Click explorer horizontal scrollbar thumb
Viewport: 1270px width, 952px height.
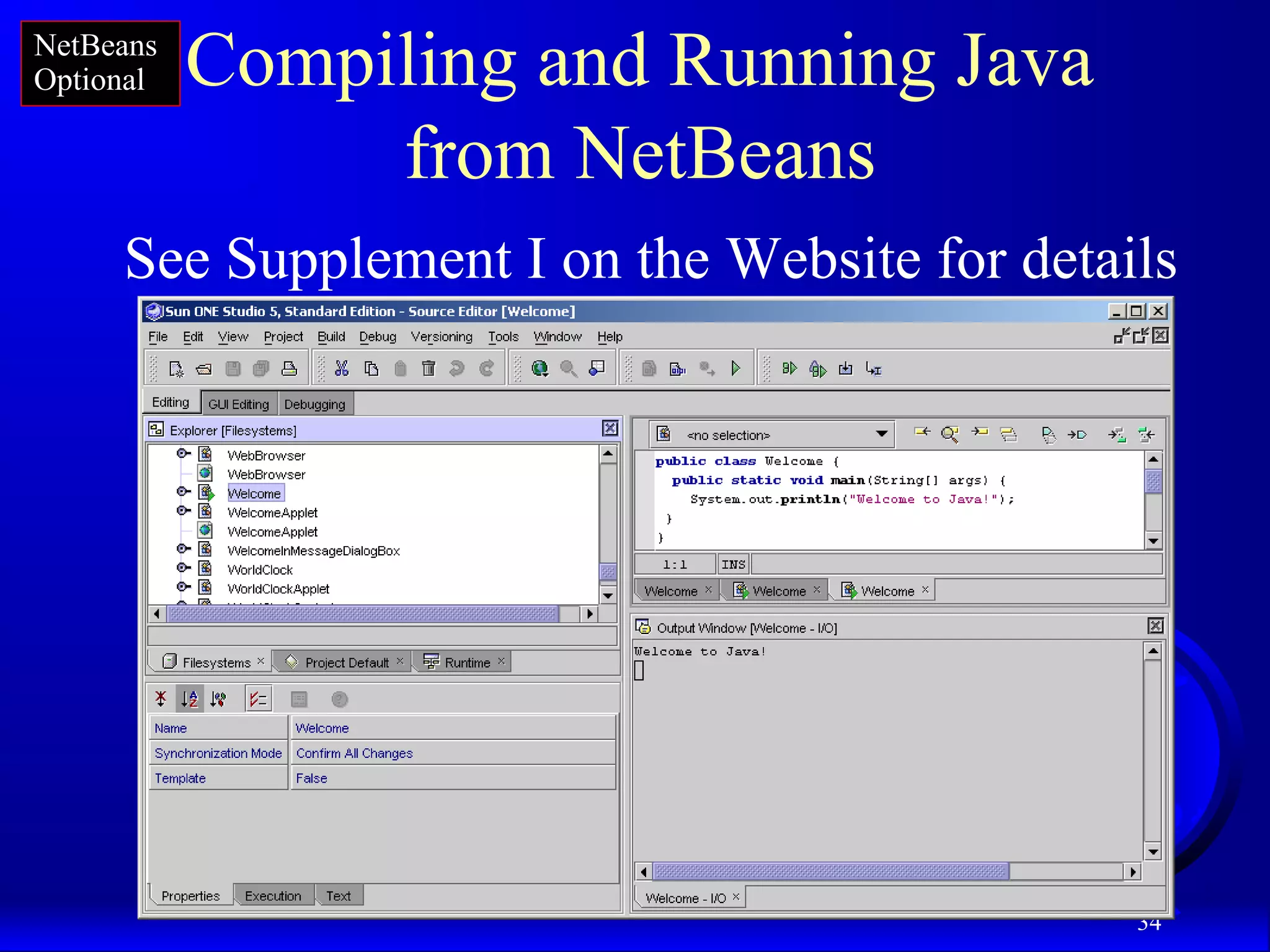coord(363,614)
